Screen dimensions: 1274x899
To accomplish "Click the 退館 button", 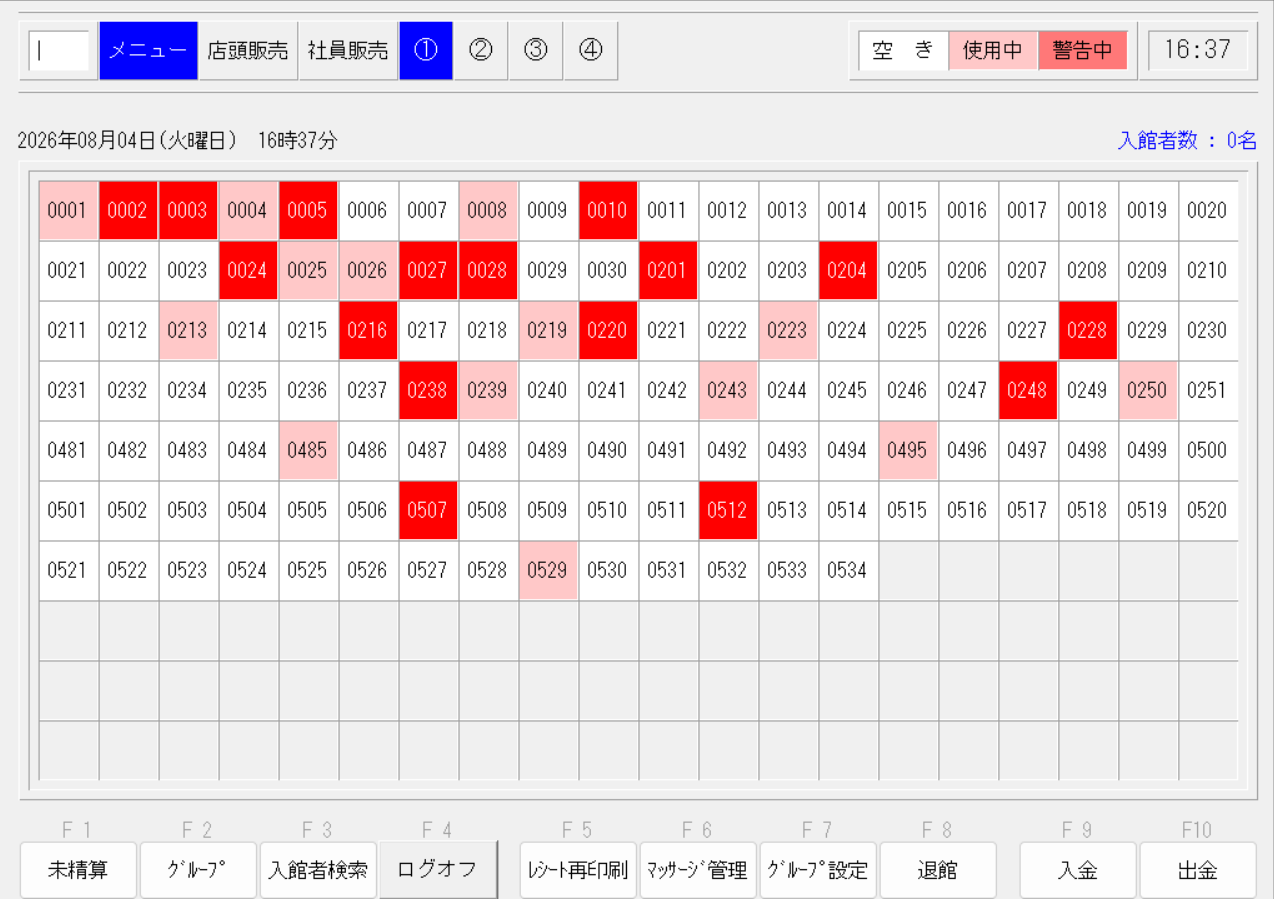I will (x=938, y=870).
